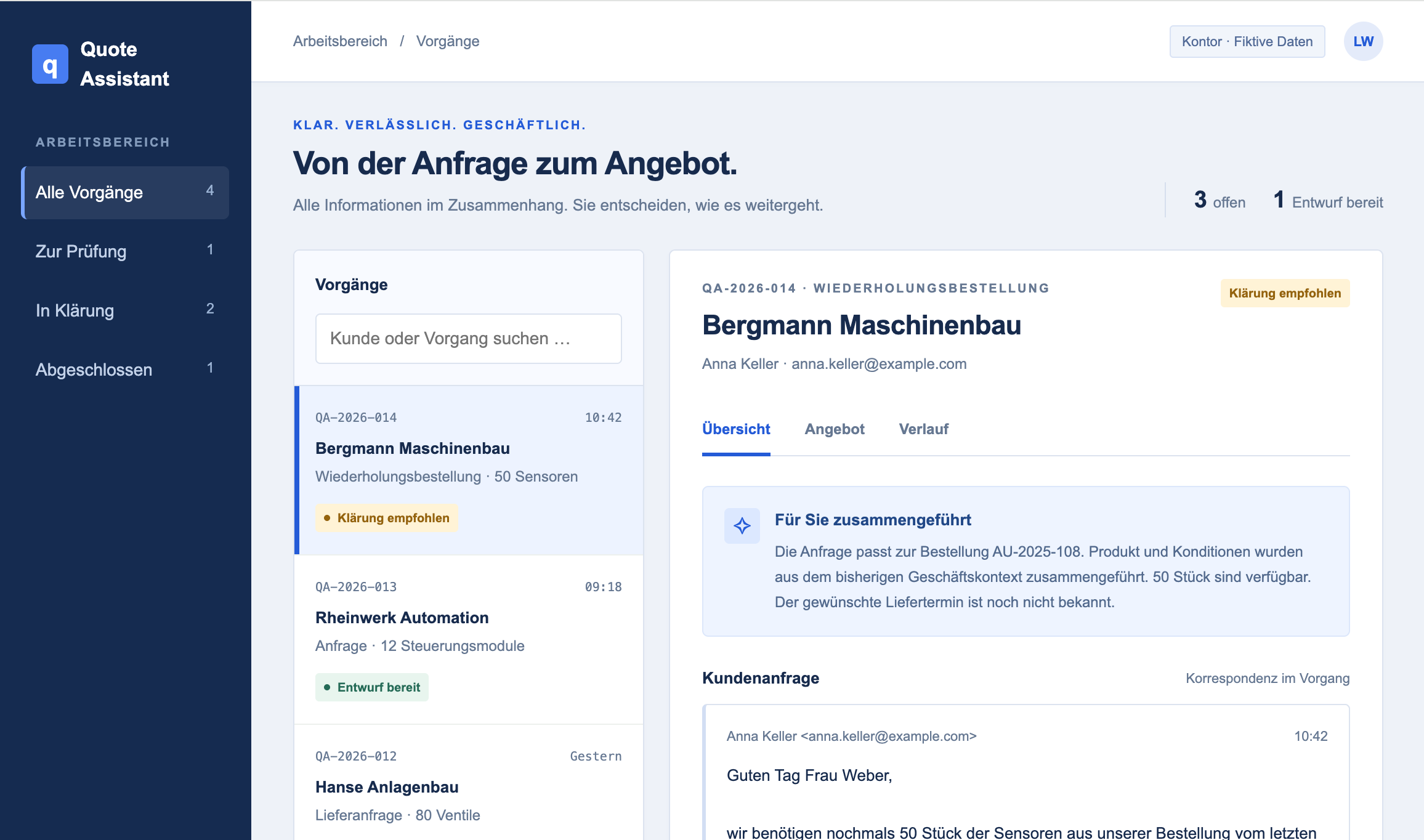Click the Kunde oder Vorgang suchen field

(x=469, y=339)
